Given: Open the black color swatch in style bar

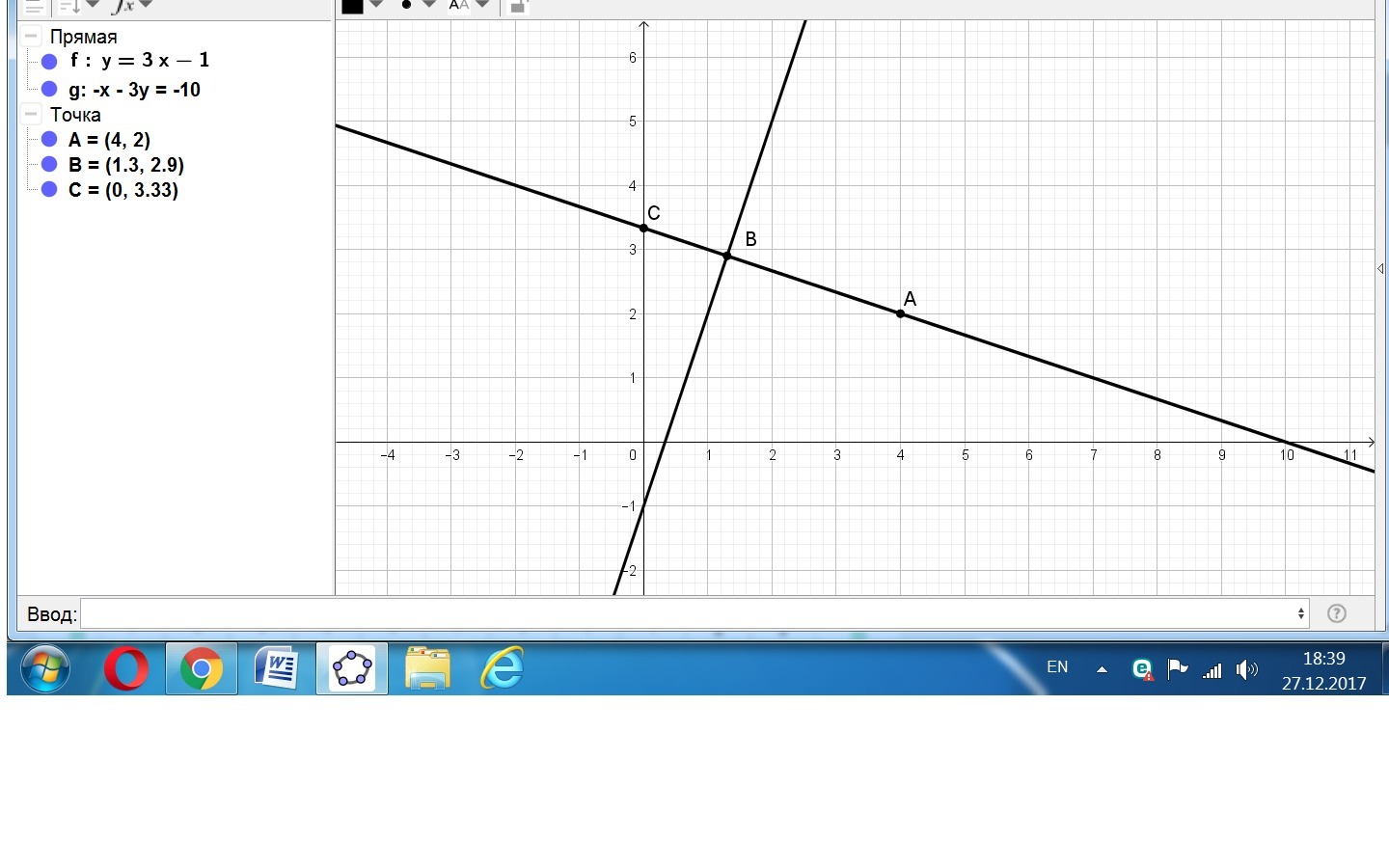Looking at the screenshot, I should pos(352,6).
